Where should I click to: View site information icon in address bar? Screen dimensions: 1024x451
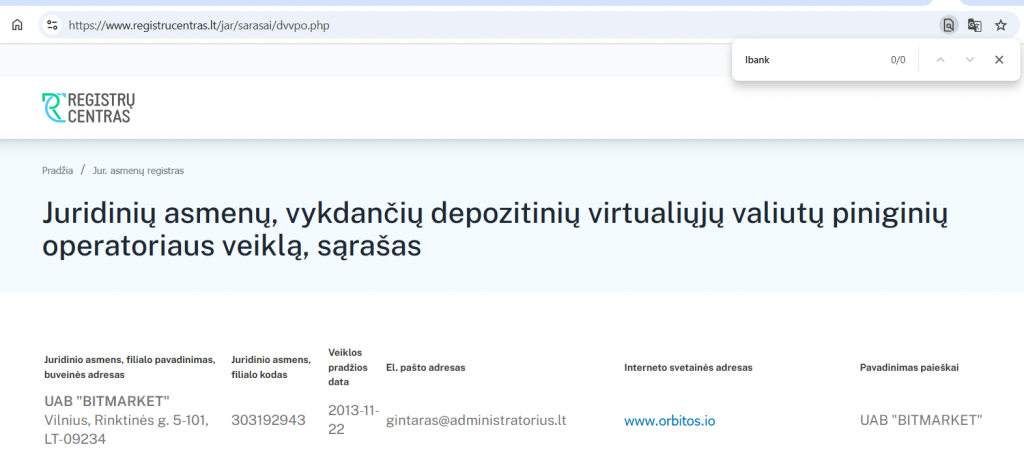tap(53, 25)
